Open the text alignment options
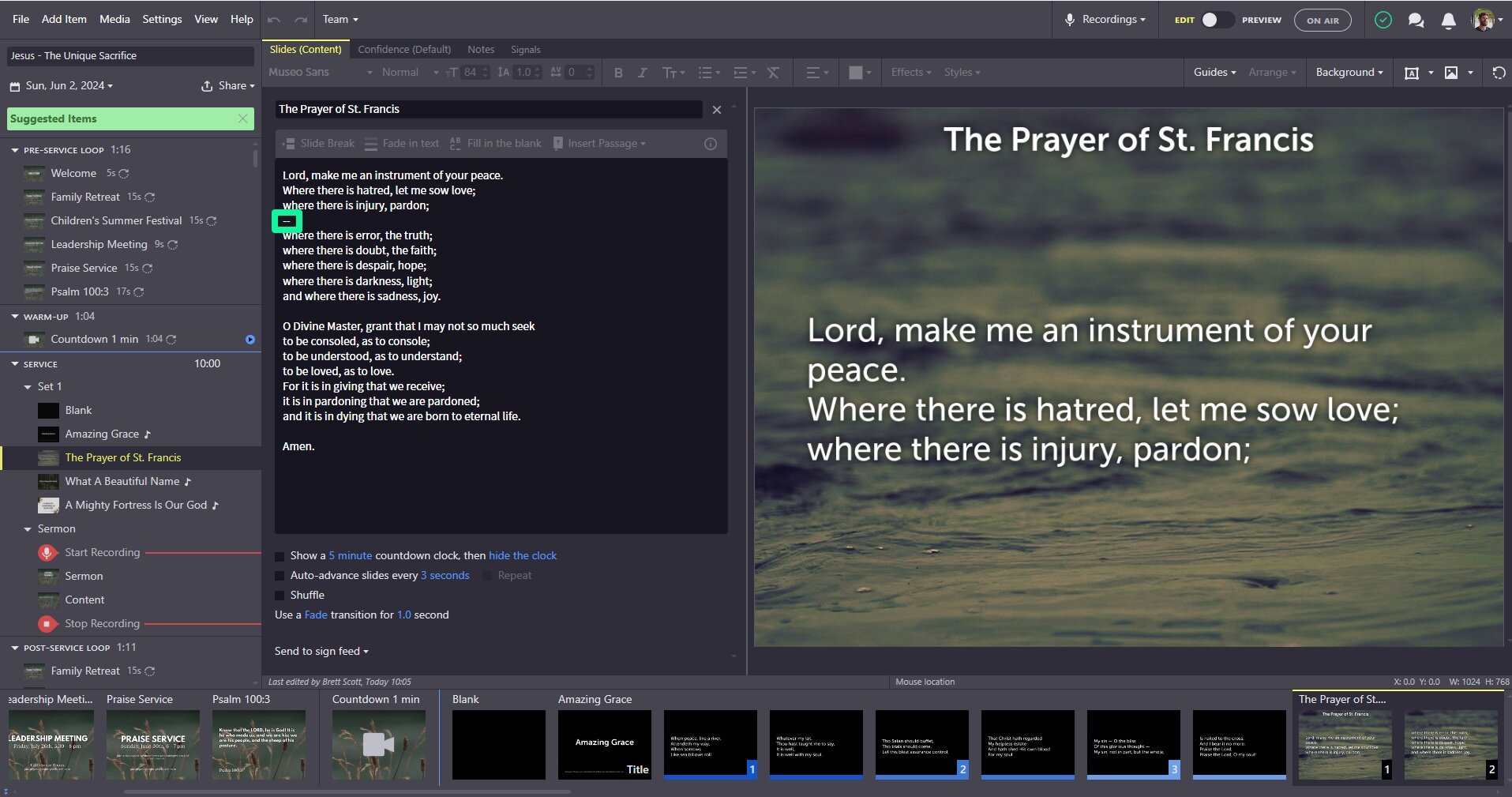Viewport: 1512px width, 797px height. 817,73
